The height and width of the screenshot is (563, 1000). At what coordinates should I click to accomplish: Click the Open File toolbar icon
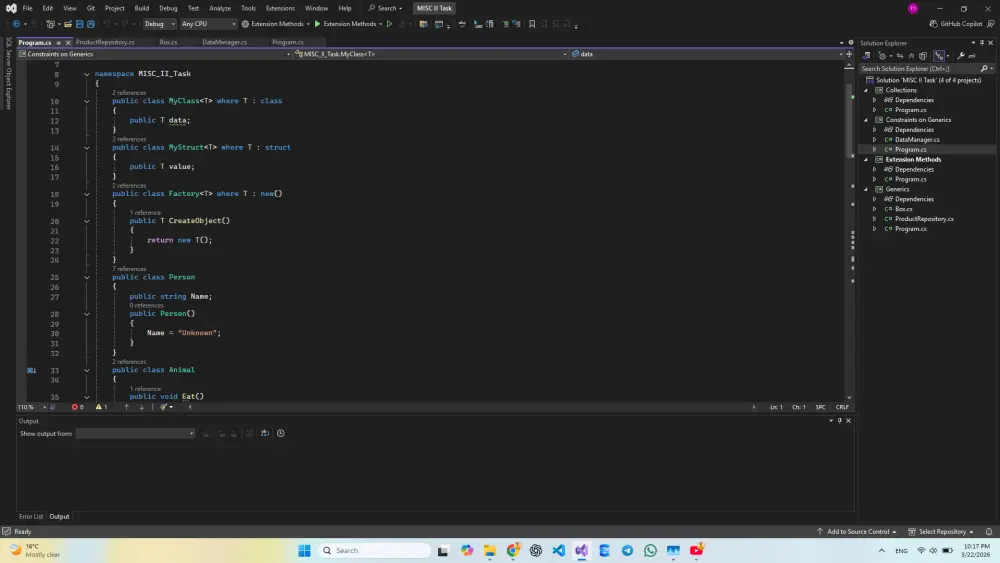coord(68,24)
